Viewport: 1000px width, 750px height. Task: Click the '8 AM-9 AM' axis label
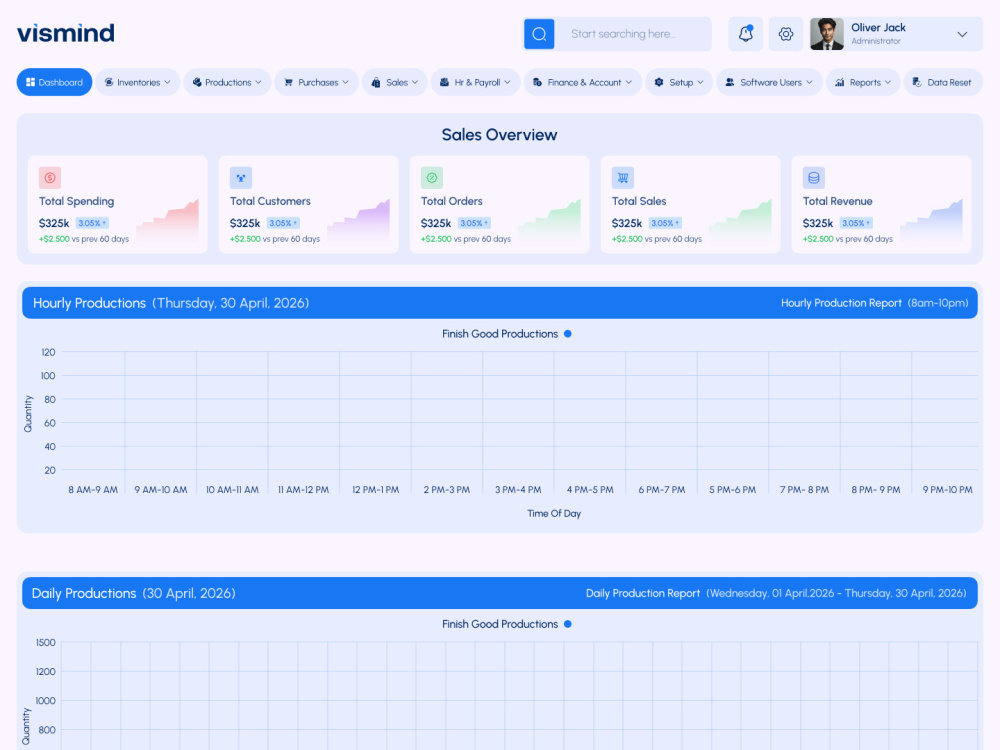[93, 490]
